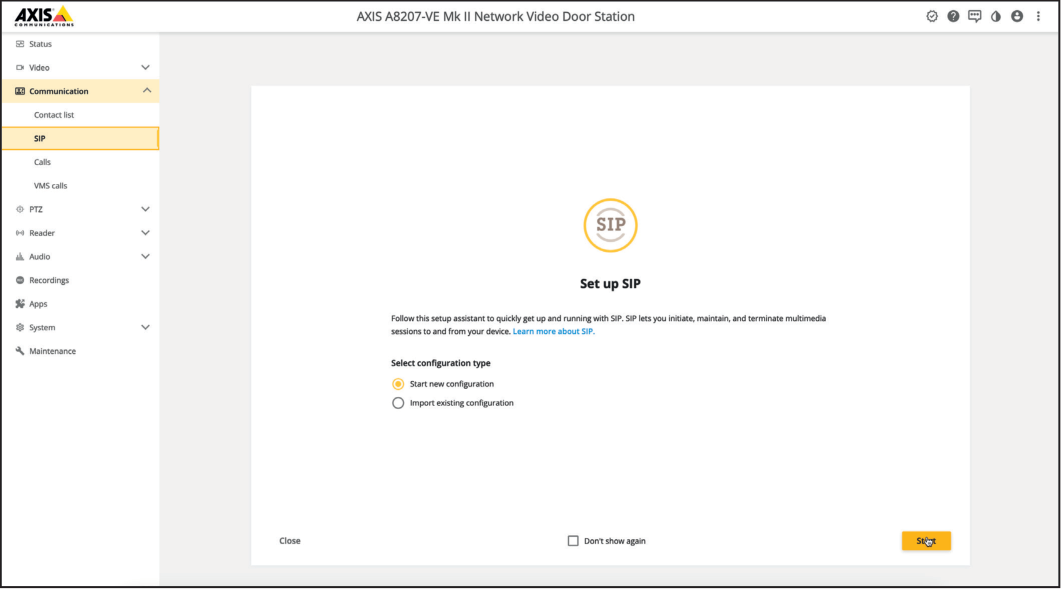Select the Maintenance wrench icon
Image resolution: width=1062 pixels, height=590 pixels.
point(19,351)
